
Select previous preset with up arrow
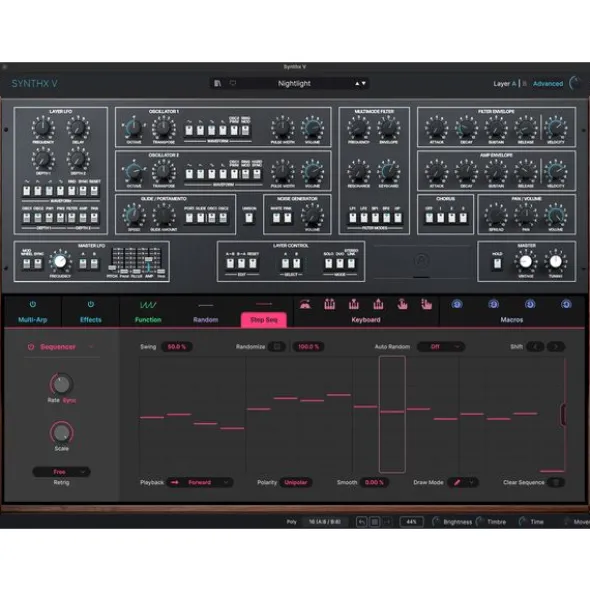(x=357, y=83)
